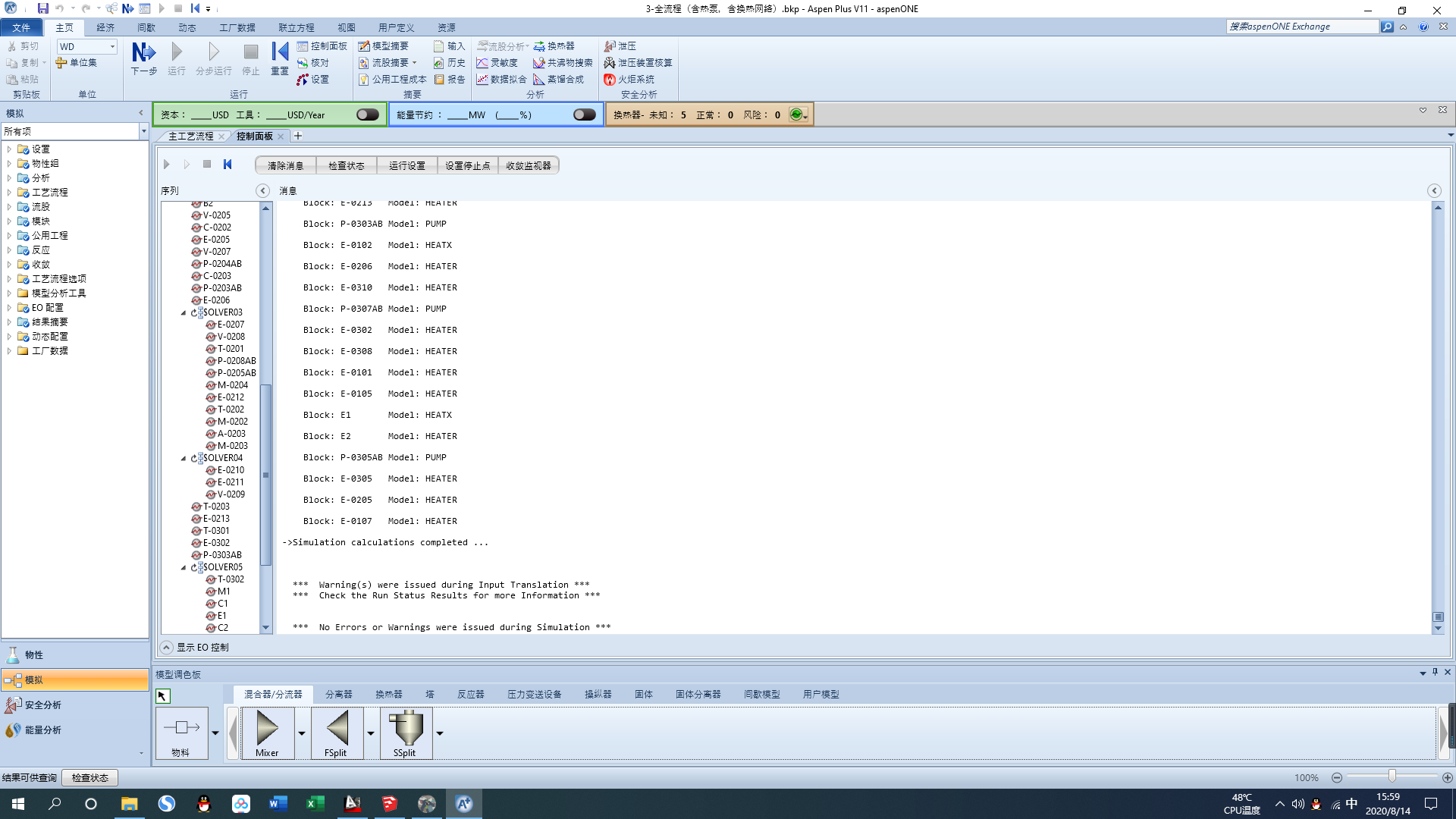Expand the 流股 tree folder
The image size is (1456, 819).
(x=9, y=207)
